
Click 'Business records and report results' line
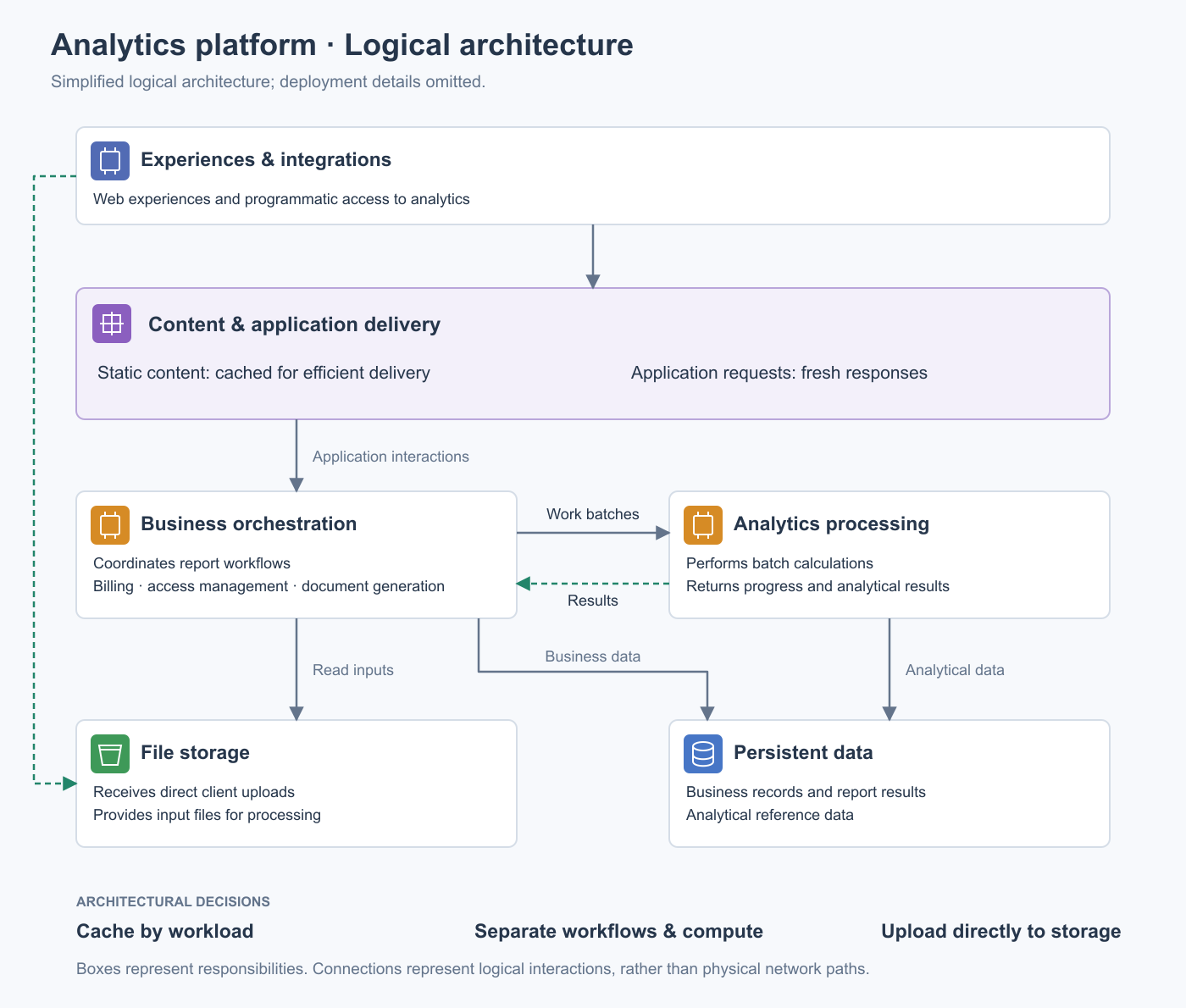point(806,792)
